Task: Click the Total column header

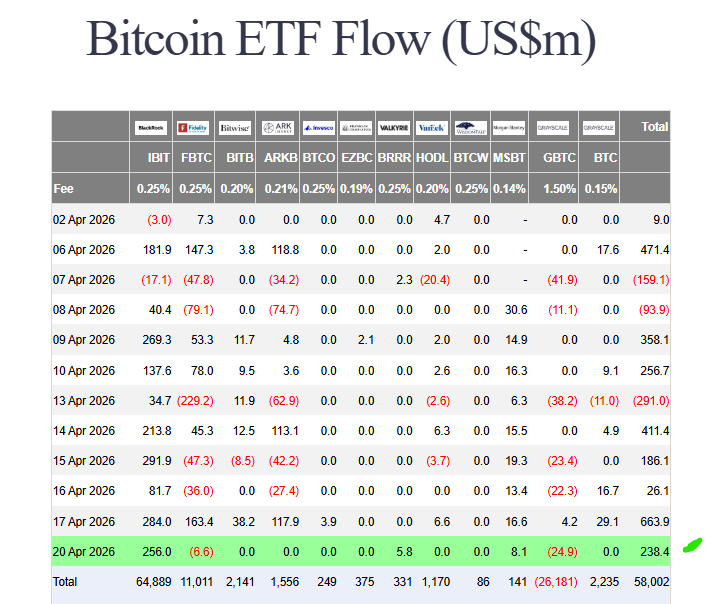Action: coord(654,127)
